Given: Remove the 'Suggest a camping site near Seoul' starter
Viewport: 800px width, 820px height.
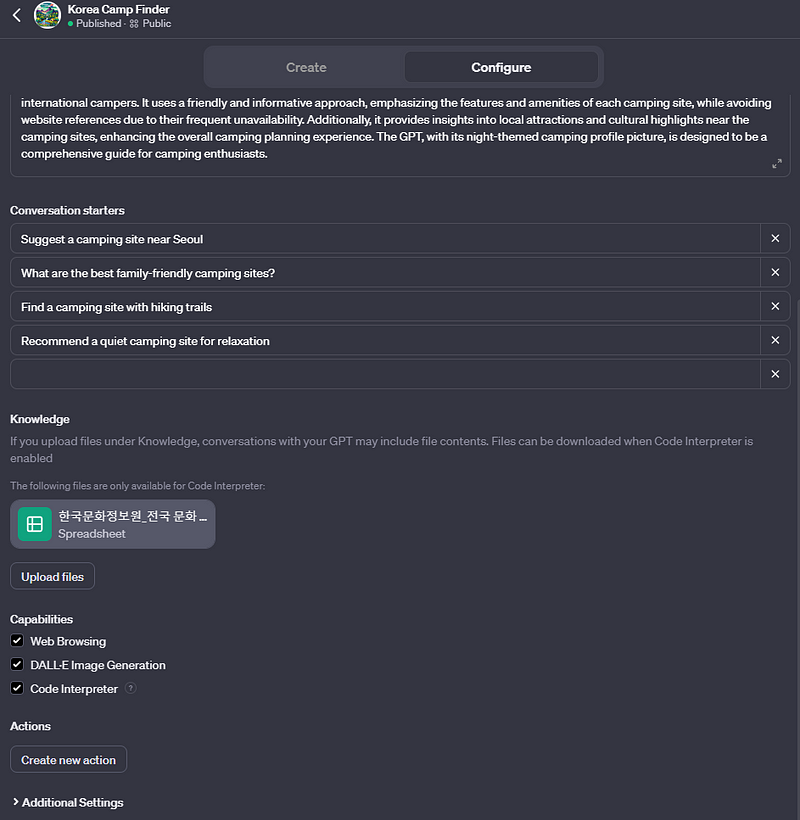Looking at the screenshot, I should [x=775, y=239].
